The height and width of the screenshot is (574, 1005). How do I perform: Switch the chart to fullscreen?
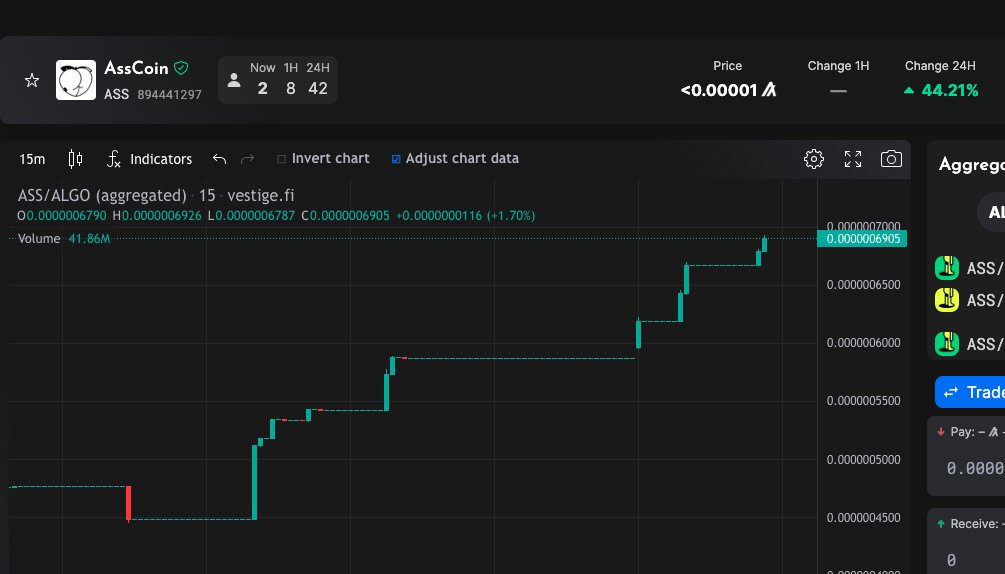click(x=853, y=159)
